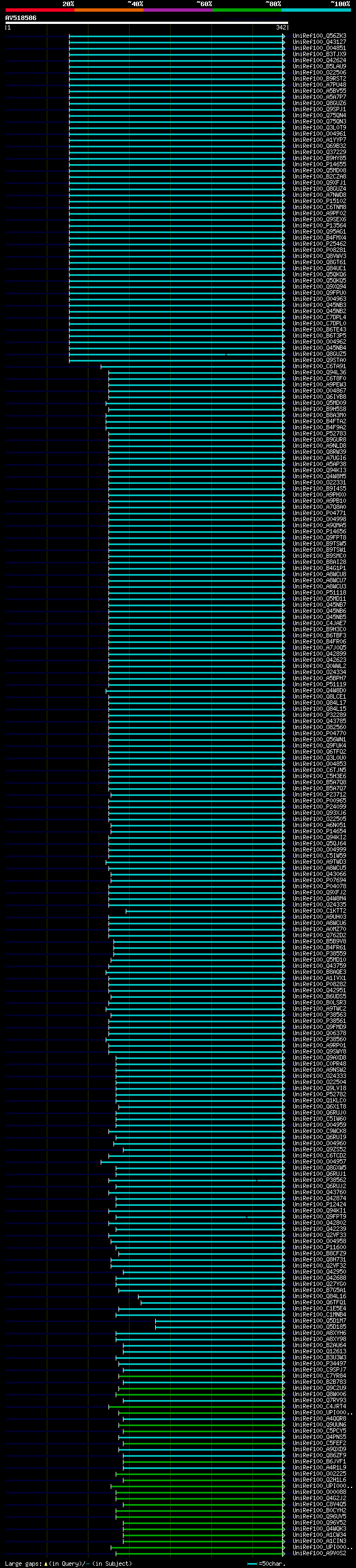Click hit label UniRef100_C6TJN5
Image resolution: width=356 pixels, height=1568 pixels.
pos(319,770)
